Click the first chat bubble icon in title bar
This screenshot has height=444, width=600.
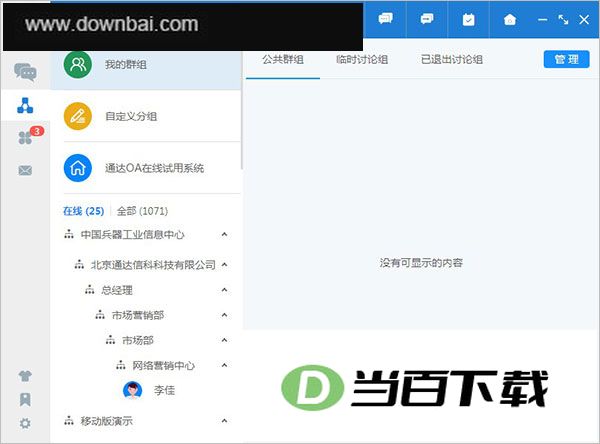click(385, 19)
